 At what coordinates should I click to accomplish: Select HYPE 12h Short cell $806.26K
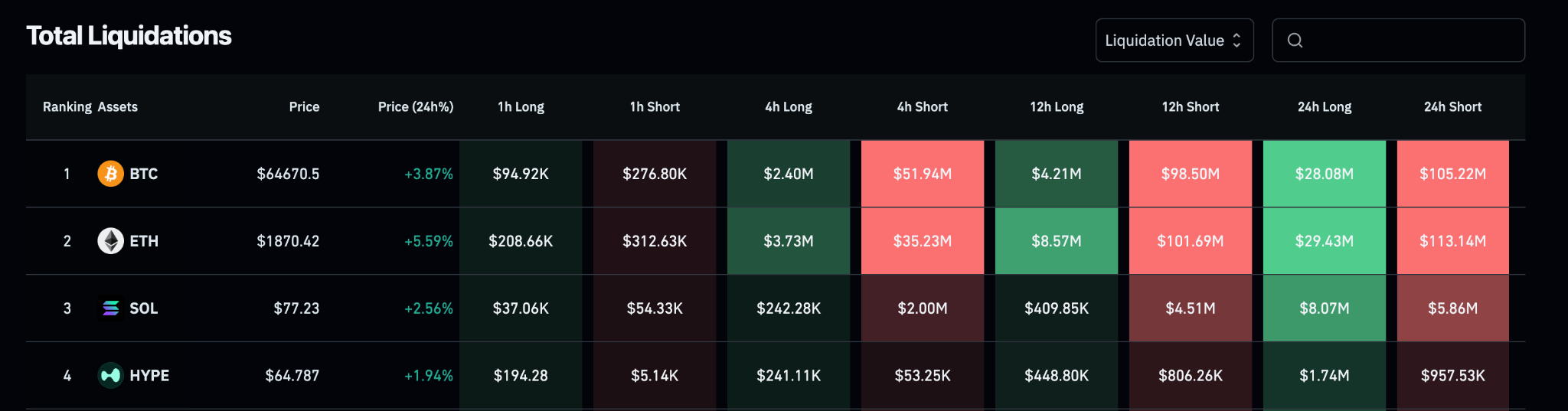pos(1191,376)
